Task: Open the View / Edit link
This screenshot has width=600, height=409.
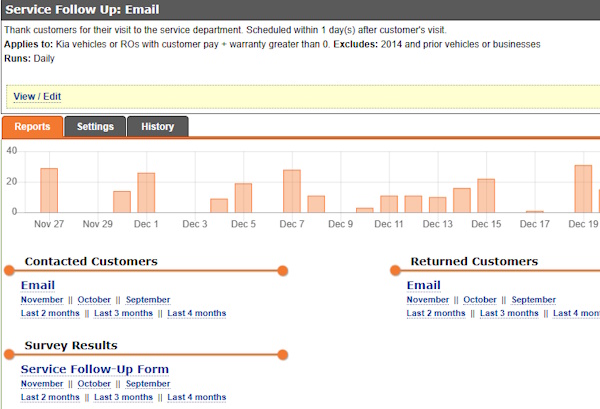Action: pos(37,96)
